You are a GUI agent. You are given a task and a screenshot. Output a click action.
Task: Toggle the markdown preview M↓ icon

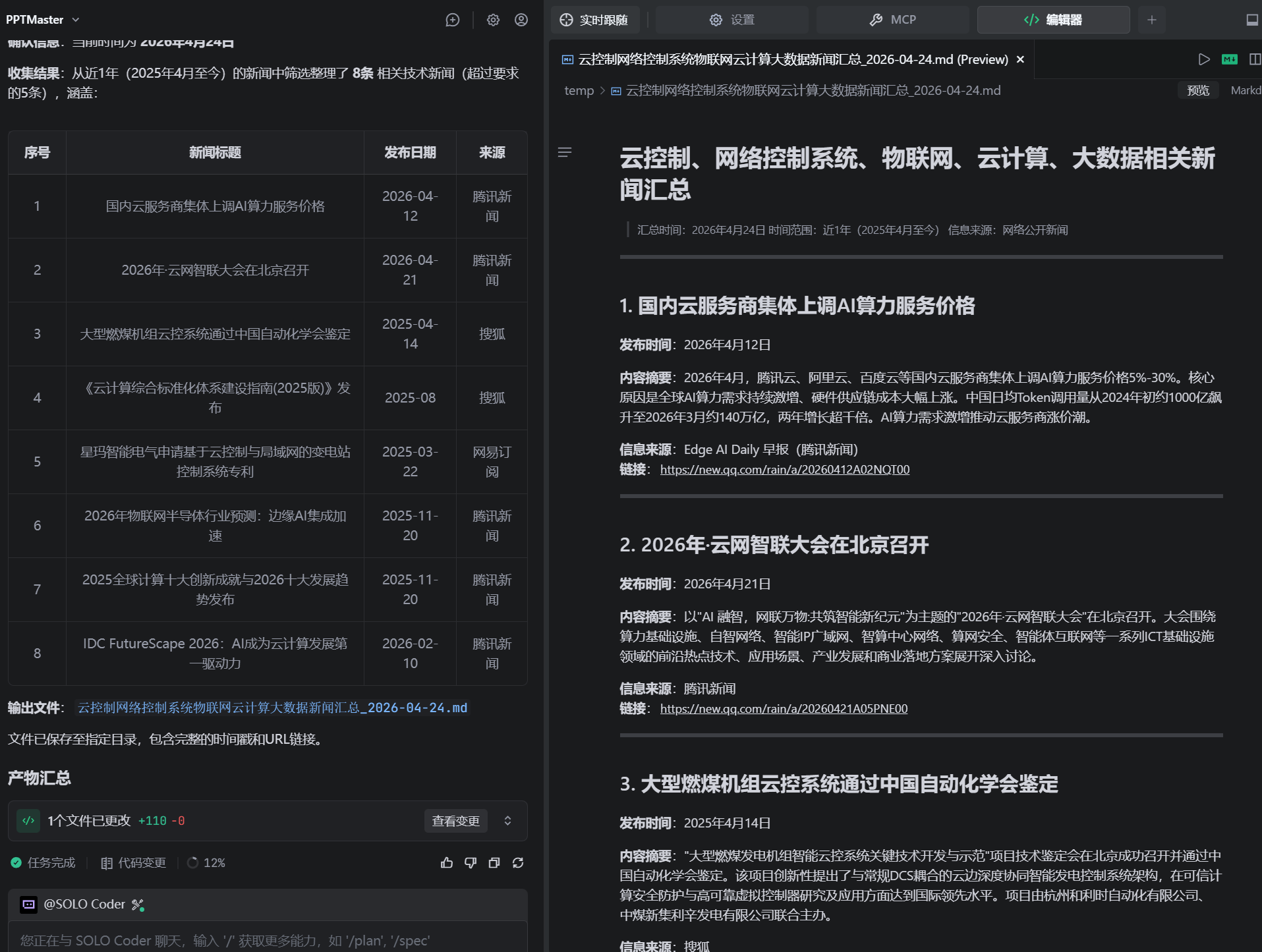tap(1229, 59)
